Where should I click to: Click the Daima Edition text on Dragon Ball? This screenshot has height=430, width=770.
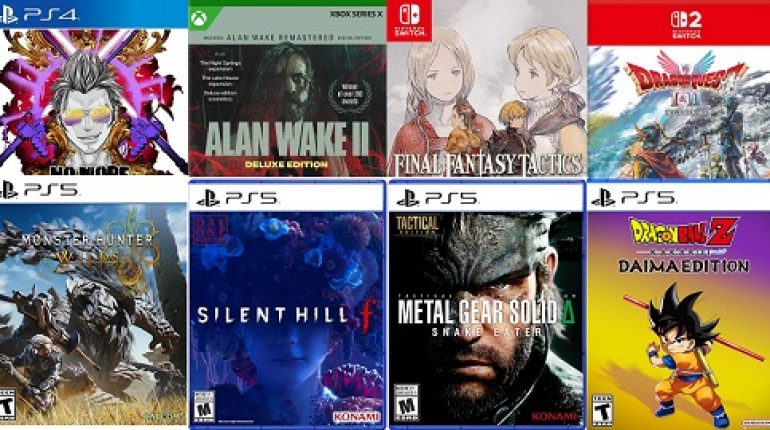683,266
